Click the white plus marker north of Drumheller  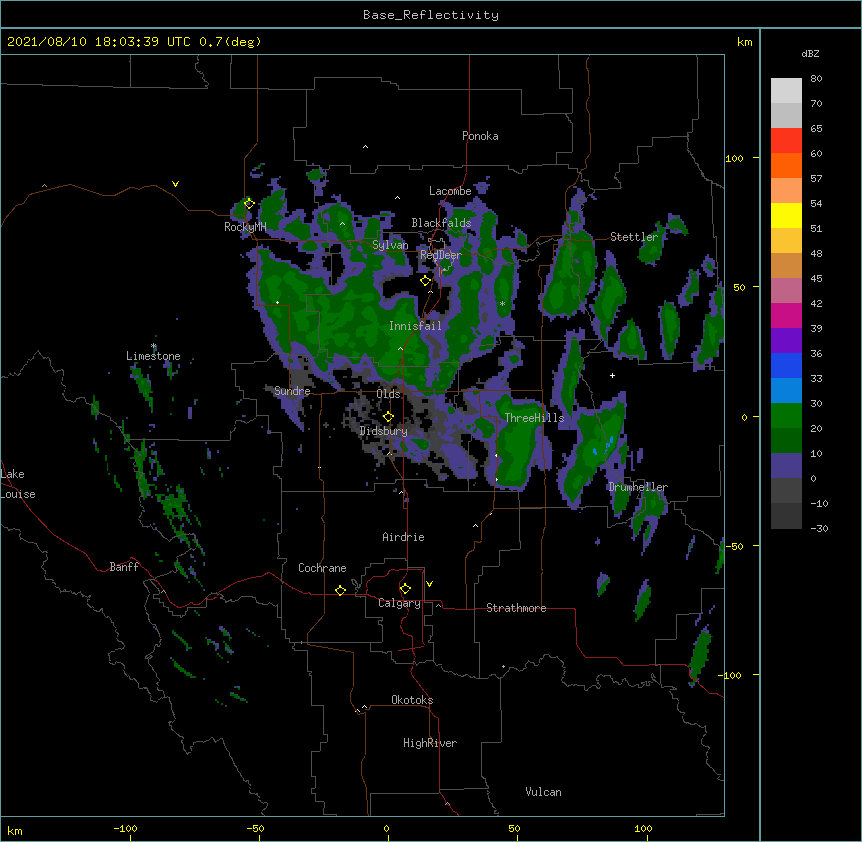612,375
